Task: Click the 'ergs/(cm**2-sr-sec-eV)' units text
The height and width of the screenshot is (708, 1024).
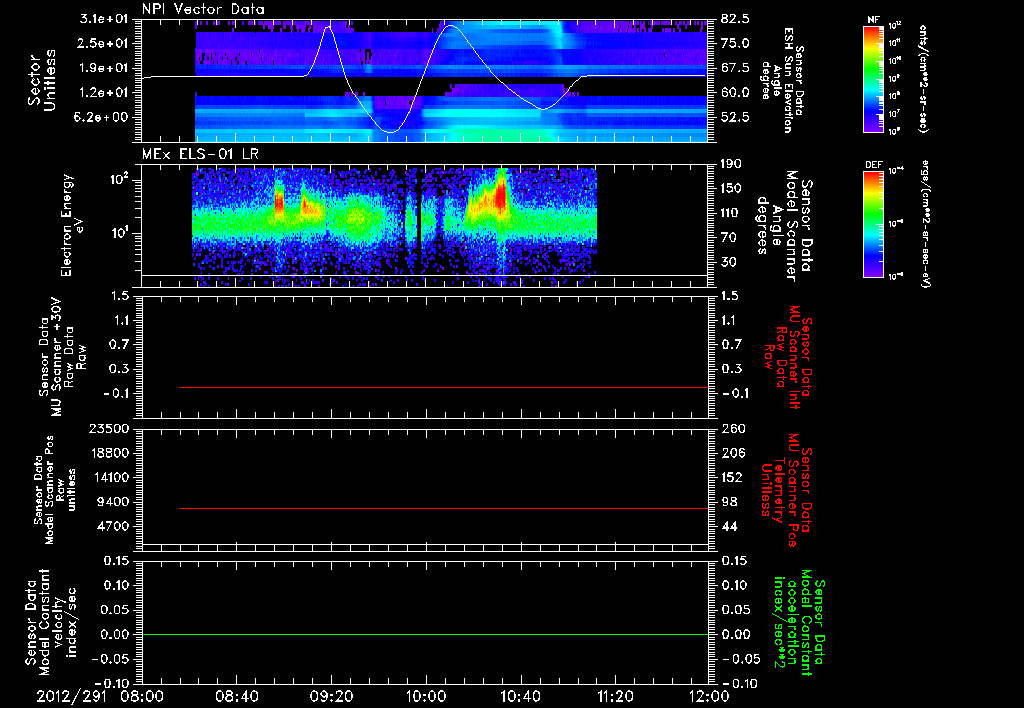Action: point(925,223)
